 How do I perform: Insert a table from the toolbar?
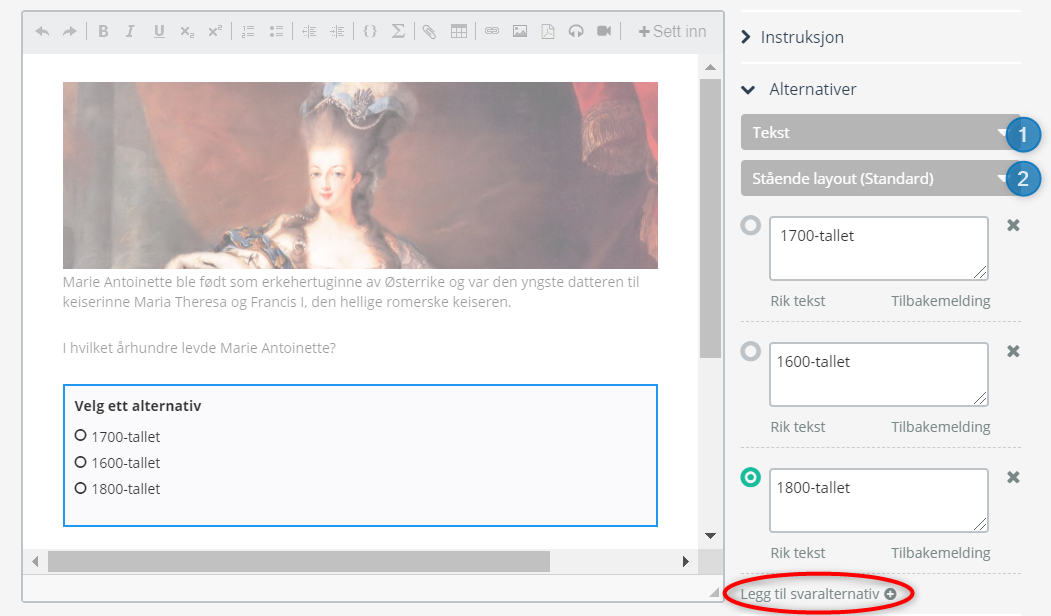coord(459,32)
